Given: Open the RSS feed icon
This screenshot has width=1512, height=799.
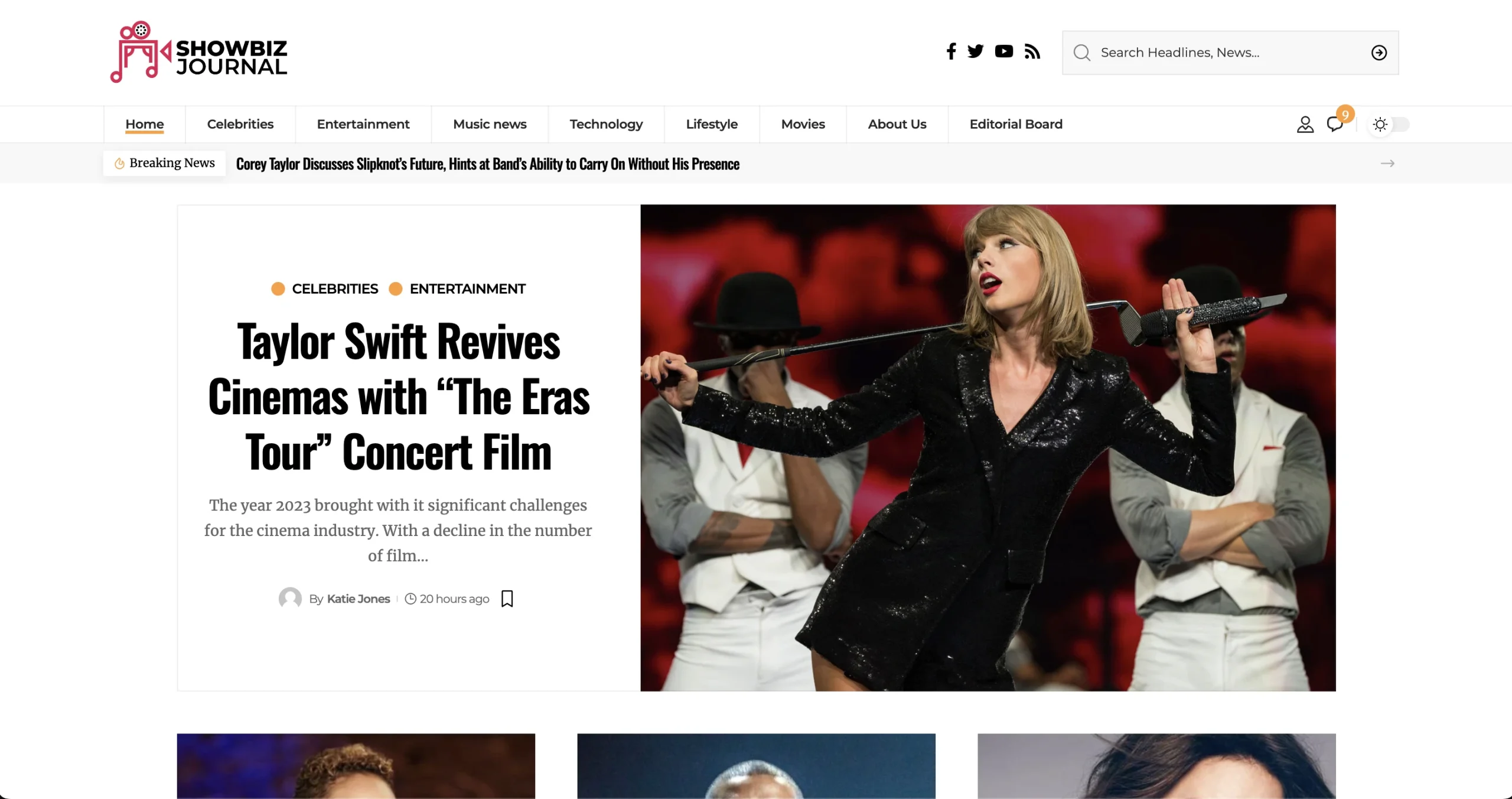Looking at the screenshot, I should pos(1032,52).
